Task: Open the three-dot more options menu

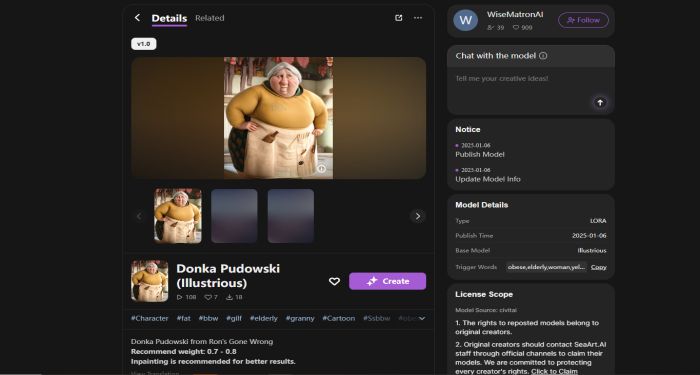Action: pos(418,18)
